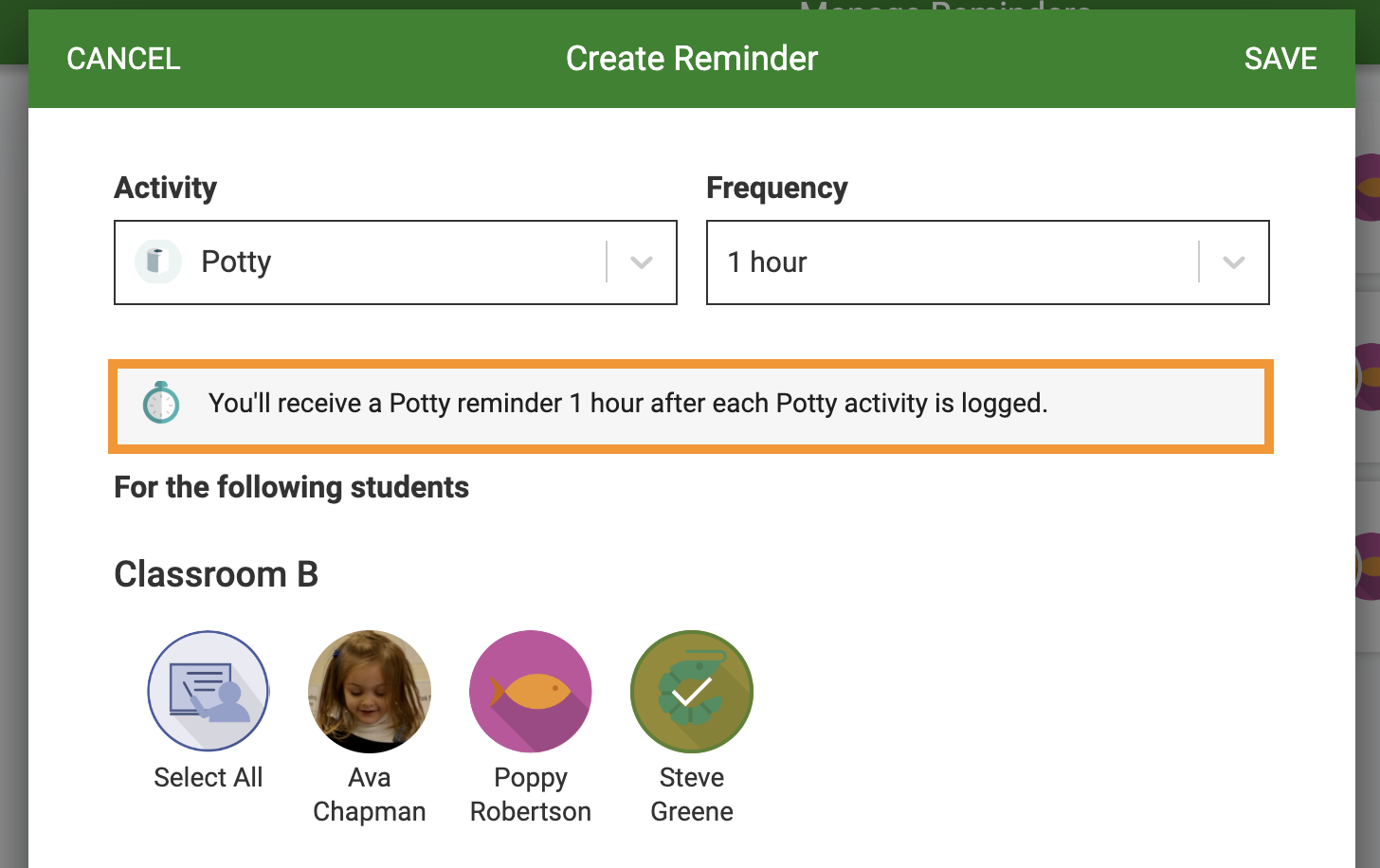This screenshot has width=1380, height=868.
Task: Click the For the following students heading
Action: (292, 487)
